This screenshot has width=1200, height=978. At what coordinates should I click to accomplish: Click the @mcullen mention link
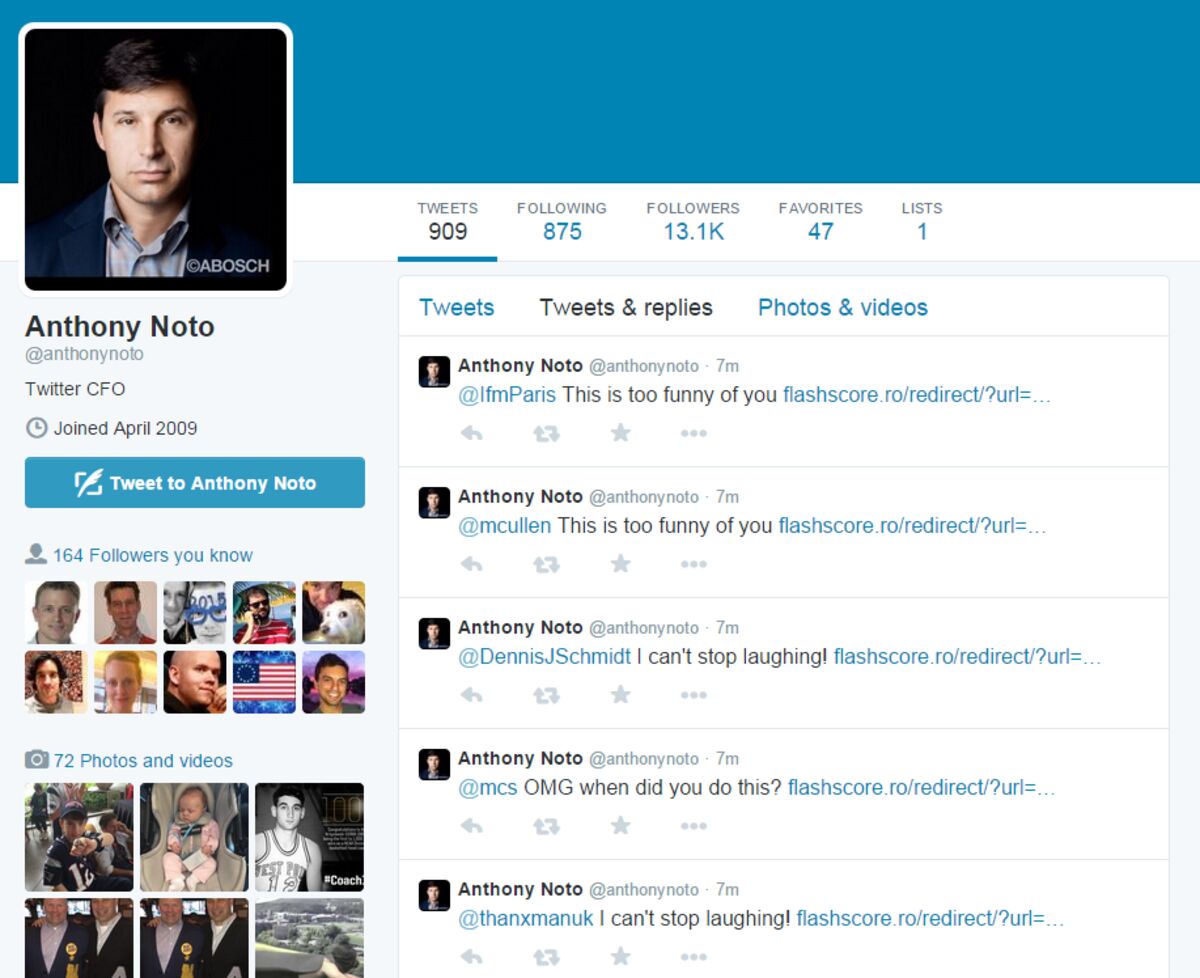pyautogui.click(x=504, y=525)
